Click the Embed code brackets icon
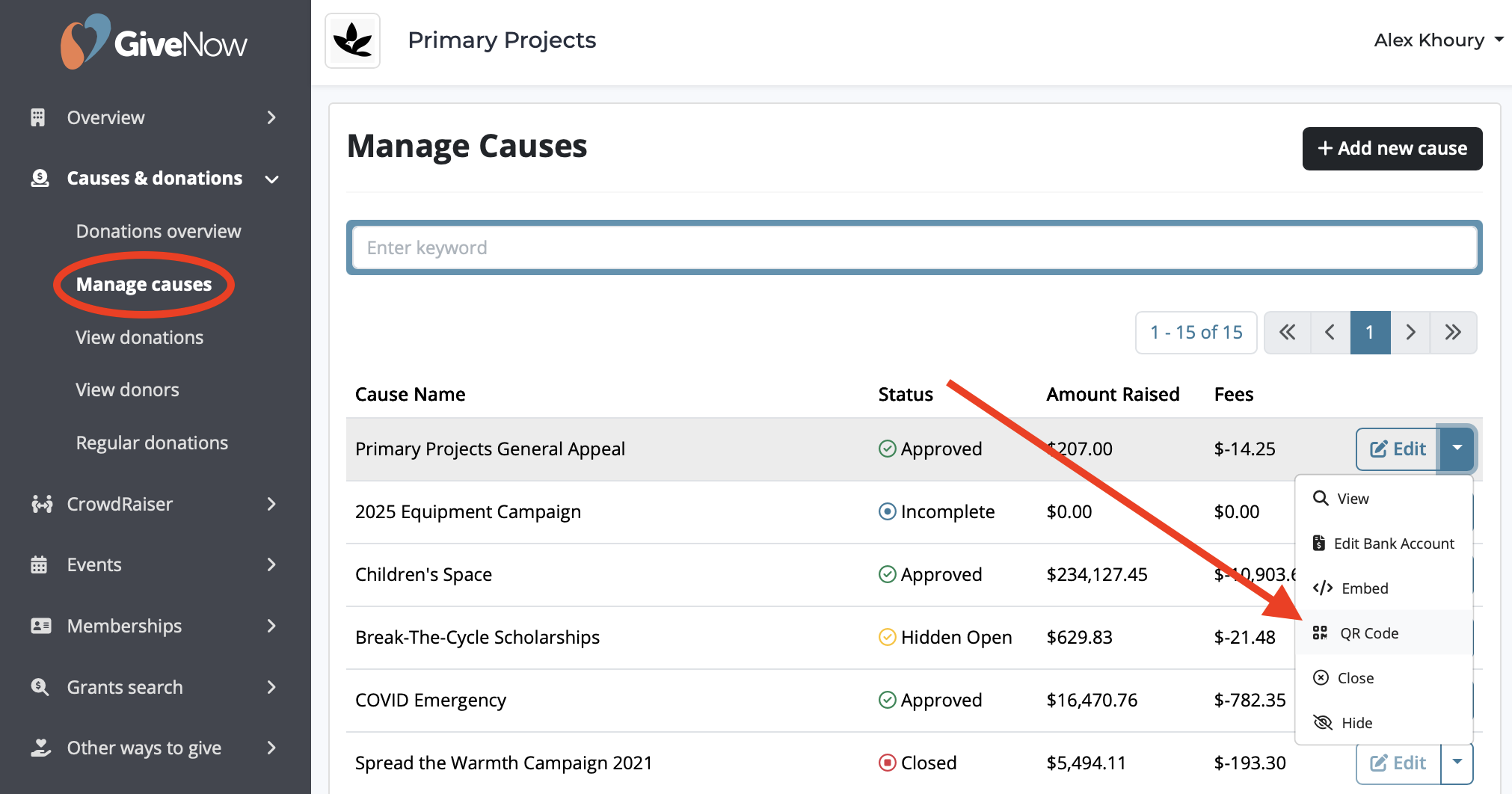The width and height of the screenshot is (1512, 794). [1322, 588]
